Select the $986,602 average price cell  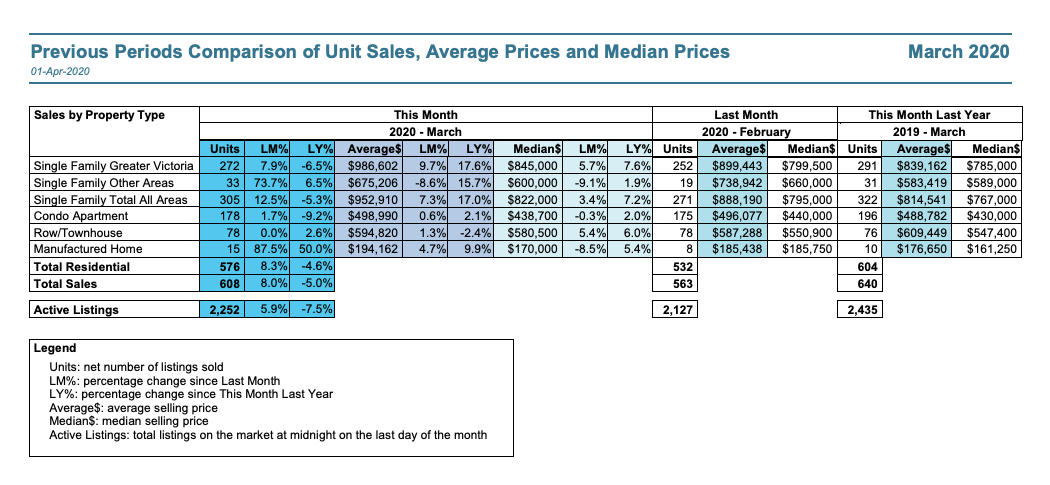371,166
